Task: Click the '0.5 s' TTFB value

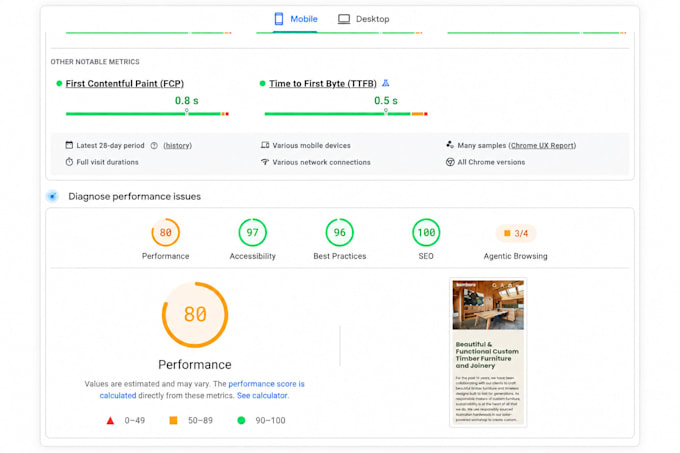Action: [386, 101]
